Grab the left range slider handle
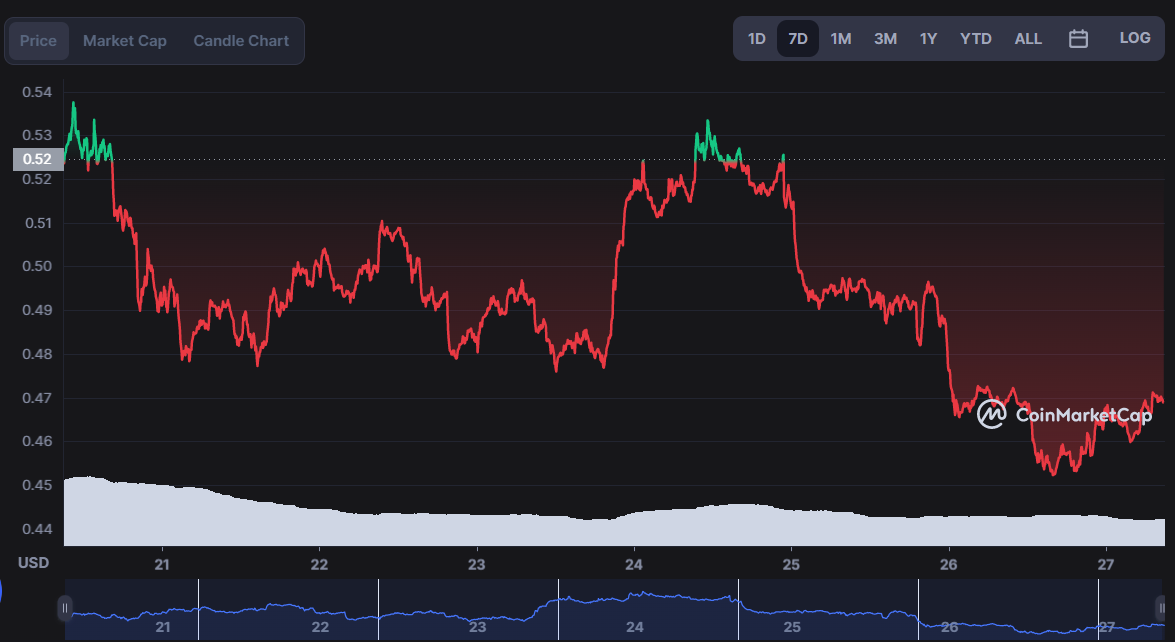Screen dimensions: 1175x642 pos(64,608)
